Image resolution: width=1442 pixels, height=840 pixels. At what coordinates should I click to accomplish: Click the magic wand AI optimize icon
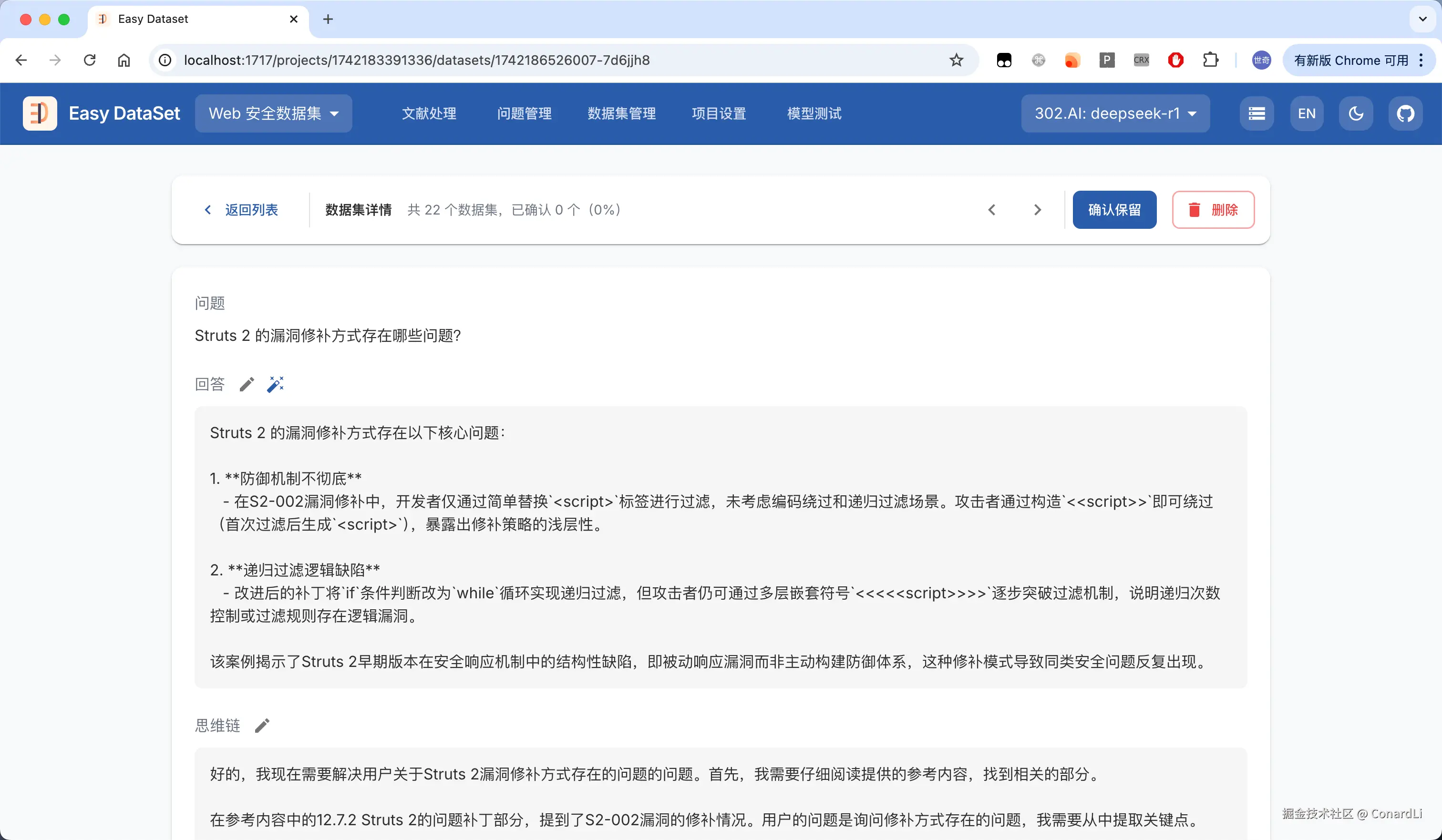coord(275,385)
